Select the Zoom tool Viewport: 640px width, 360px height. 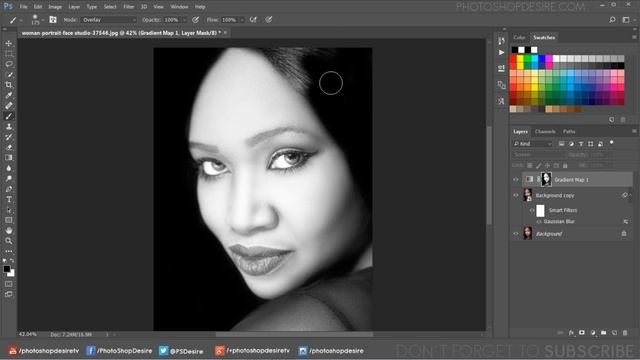coord(9,241)
